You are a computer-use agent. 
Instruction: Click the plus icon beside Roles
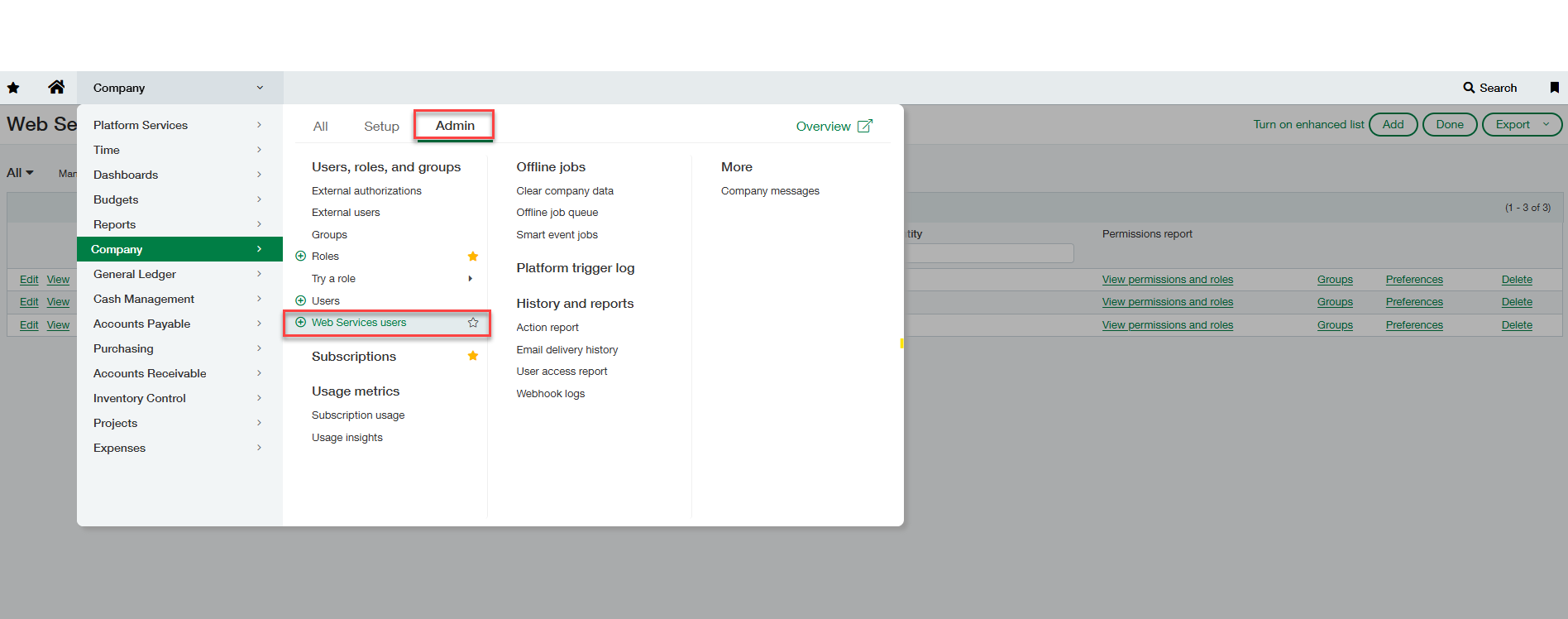(x=301, y=257)
